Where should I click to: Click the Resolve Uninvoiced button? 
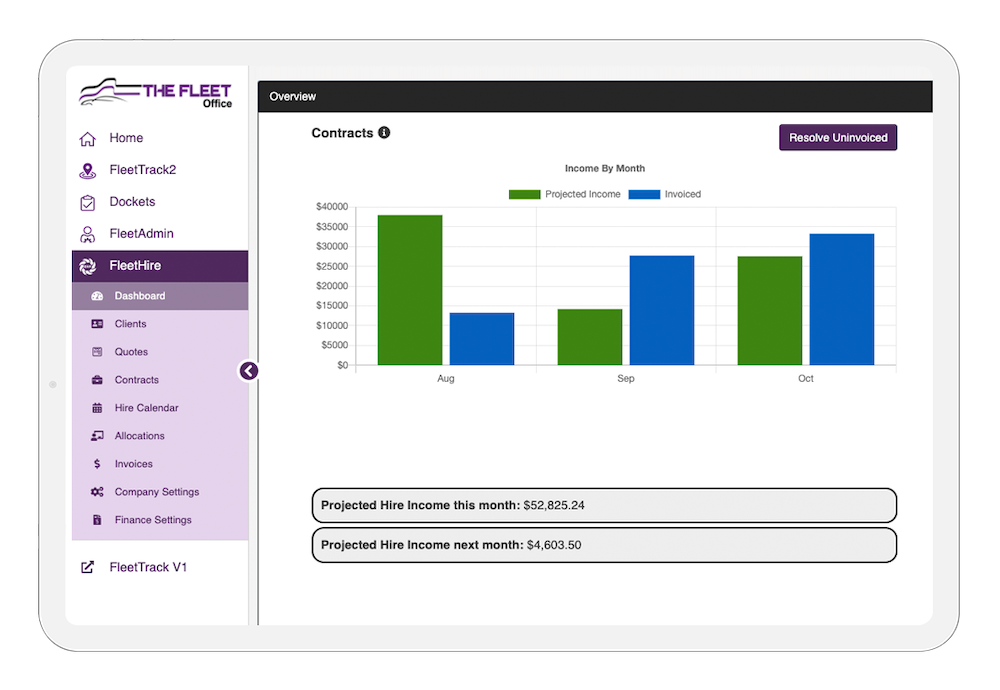pyautogui.click(x=838, y=138)
